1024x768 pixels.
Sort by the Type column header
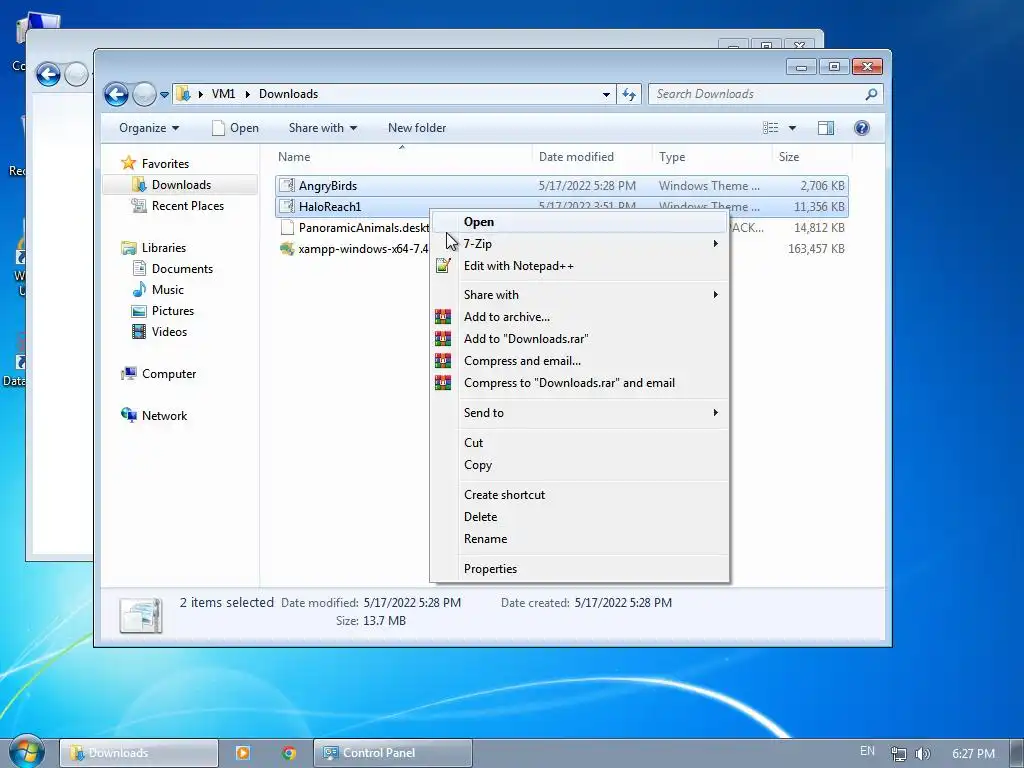coord(712,157)
